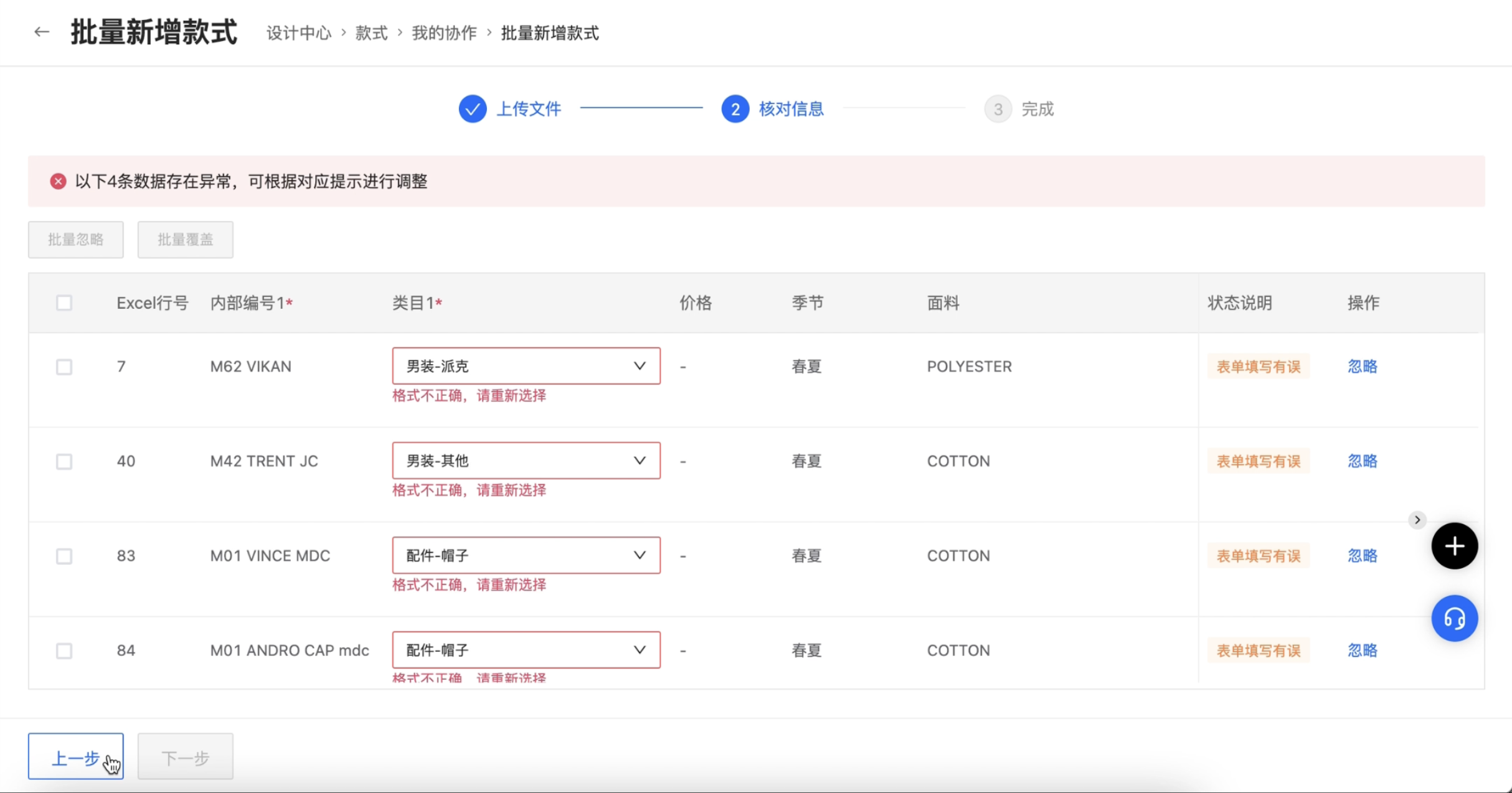Open category dropdown for M01 ANDRO CAP mdc
This screenshot has height=793, width=1512.
click(526, 650)
